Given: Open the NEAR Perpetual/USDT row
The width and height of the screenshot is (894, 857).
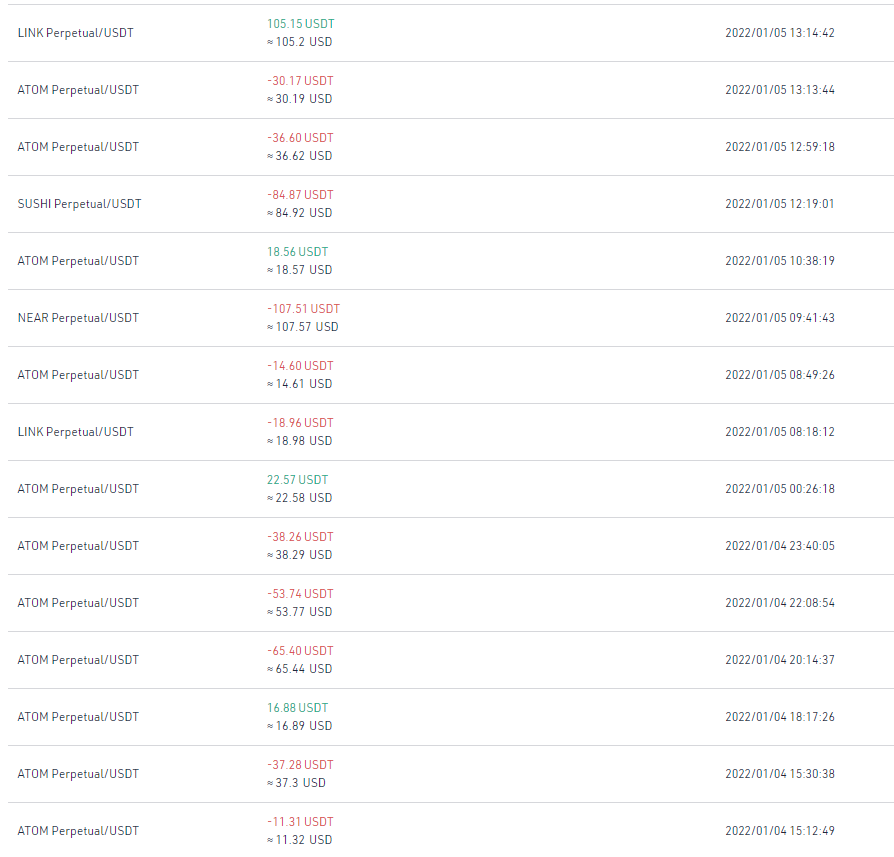Looking at the screenshot, I should (450, 318).
